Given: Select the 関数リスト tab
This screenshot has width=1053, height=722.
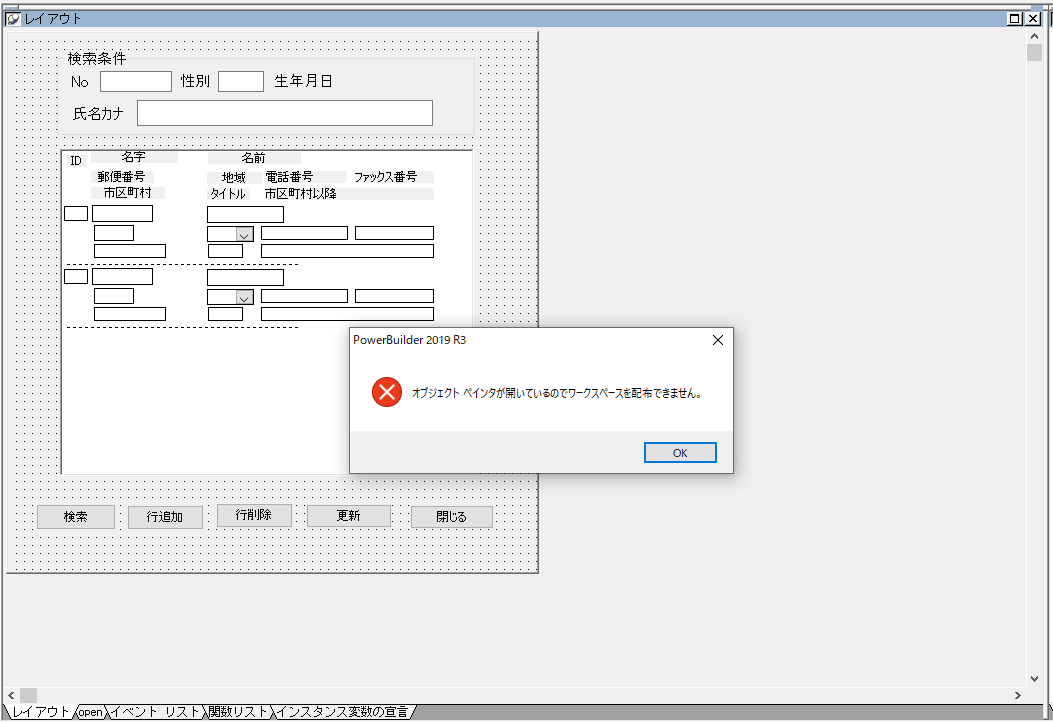Looking at the screenshot, I should 238,712.
